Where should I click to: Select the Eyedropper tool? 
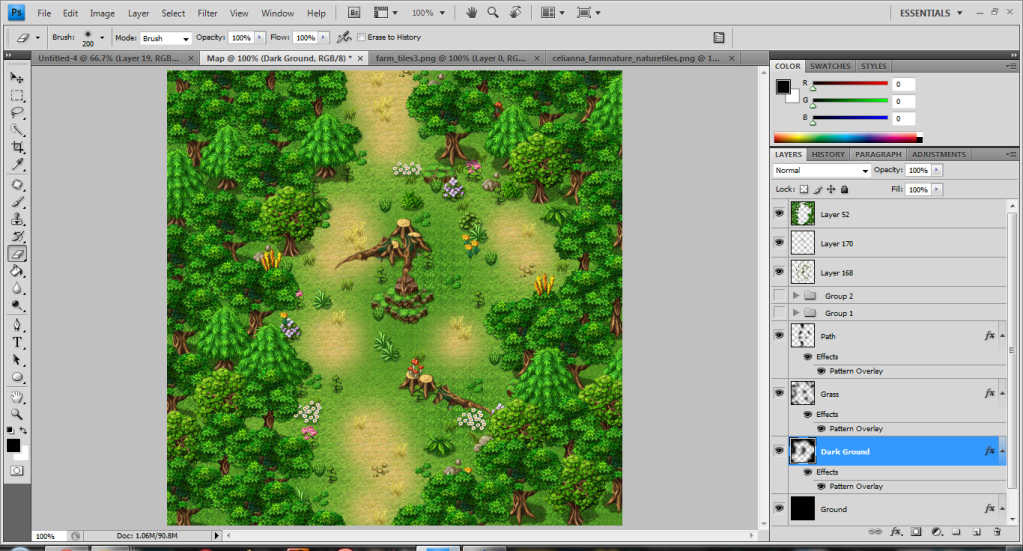(17, 164)
